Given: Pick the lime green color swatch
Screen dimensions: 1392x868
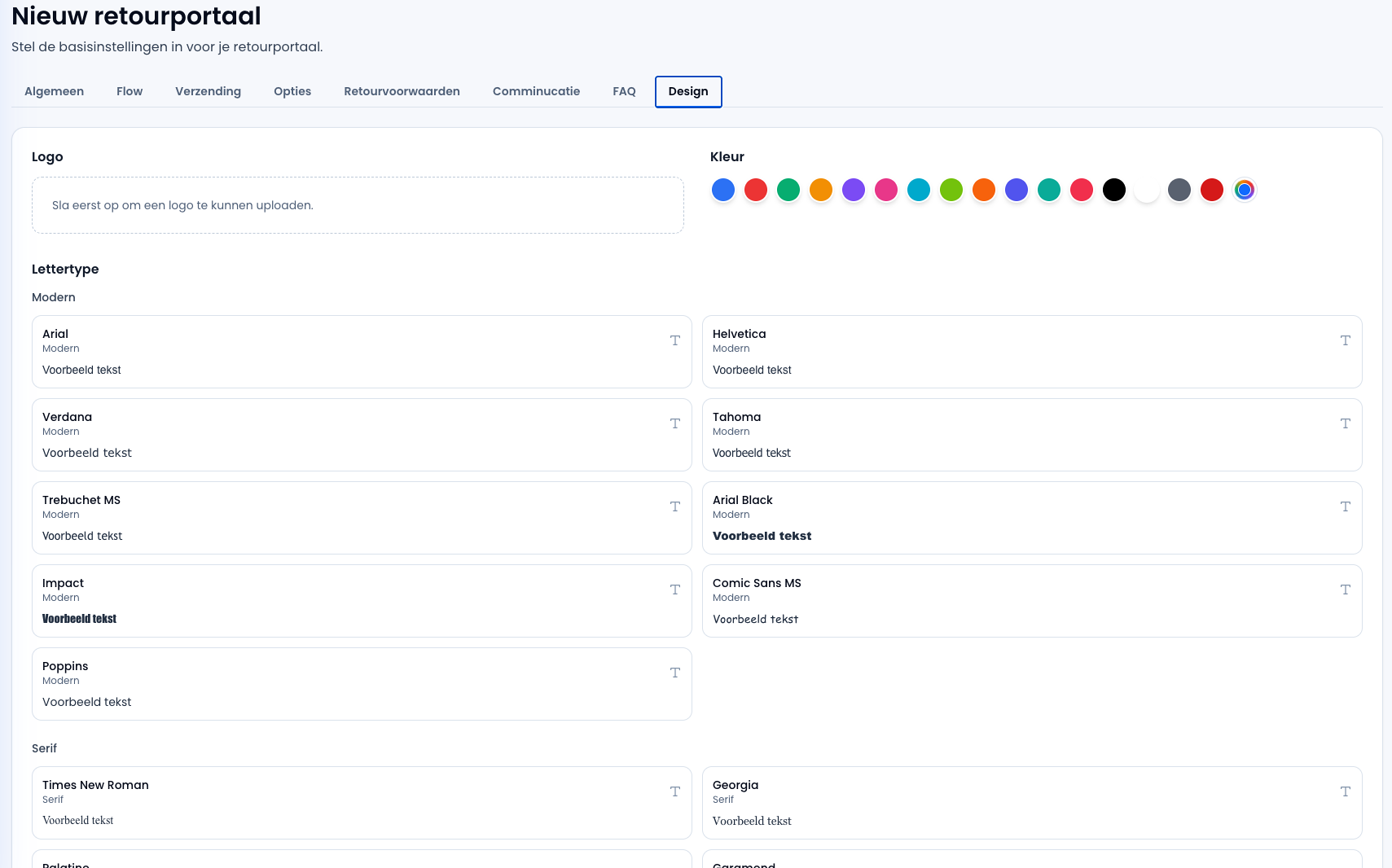Looking at the screenshot, I should [951, 190].
